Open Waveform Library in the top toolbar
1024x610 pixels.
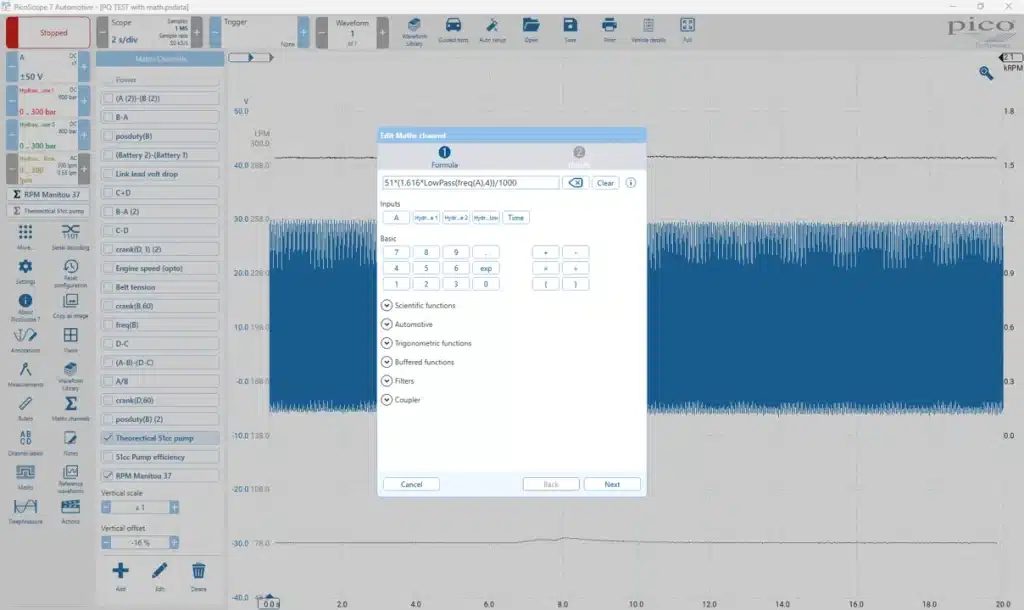pos(414,31)
